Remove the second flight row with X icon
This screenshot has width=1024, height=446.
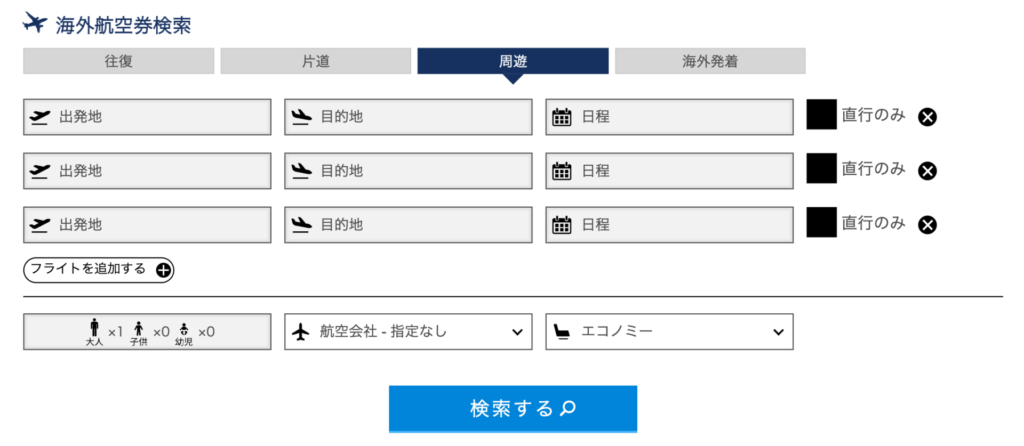tap(927, 170)
